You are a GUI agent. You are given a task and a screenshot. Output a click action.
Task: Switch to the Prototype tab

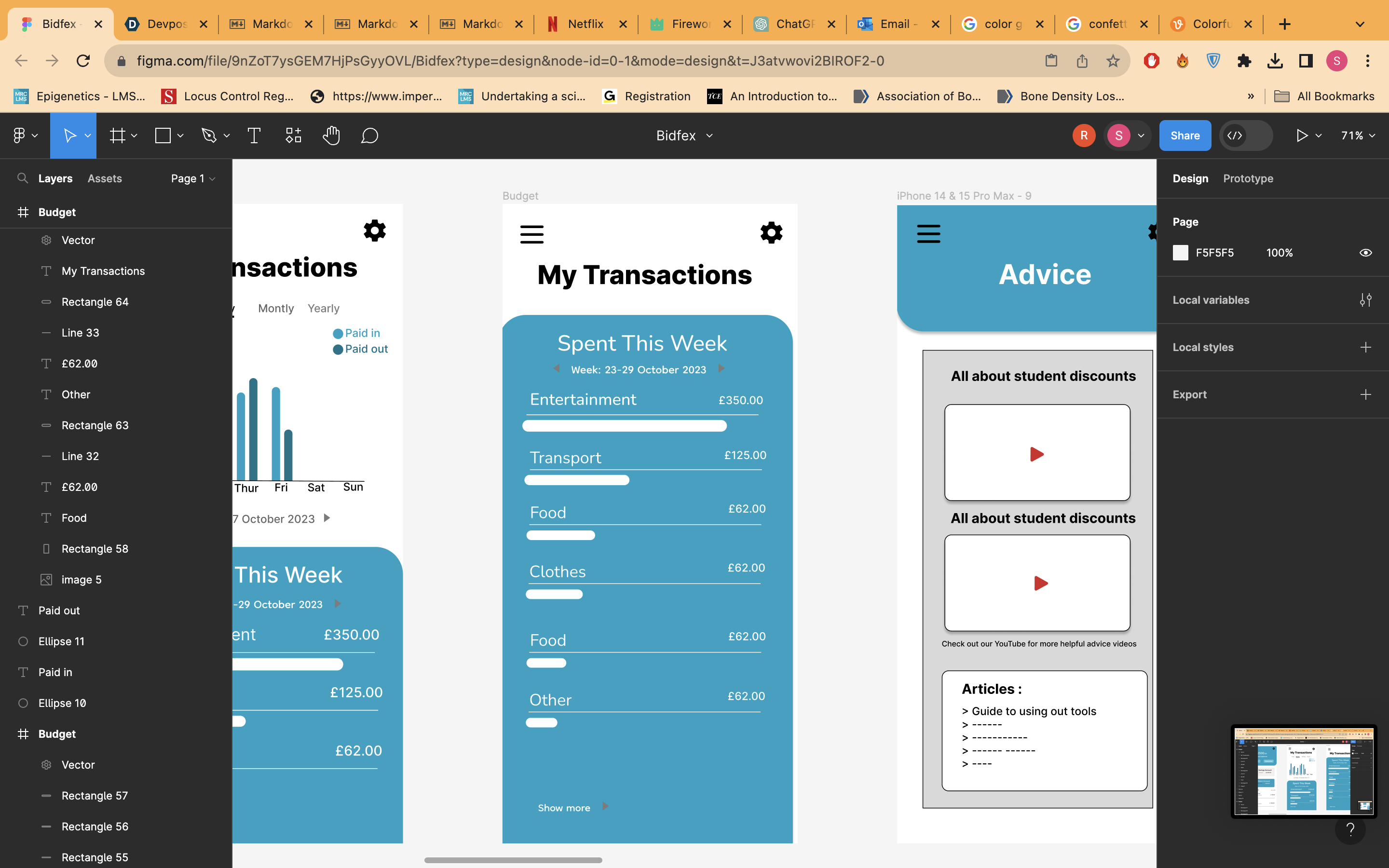[x=1248, y=178]
